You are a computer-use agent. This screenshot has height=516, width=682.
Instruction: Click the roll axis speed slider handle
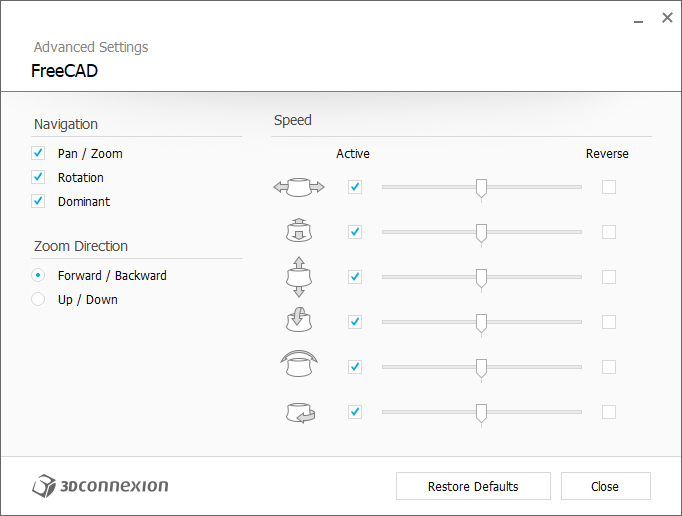pyautogui.click(x=481, y=367)
